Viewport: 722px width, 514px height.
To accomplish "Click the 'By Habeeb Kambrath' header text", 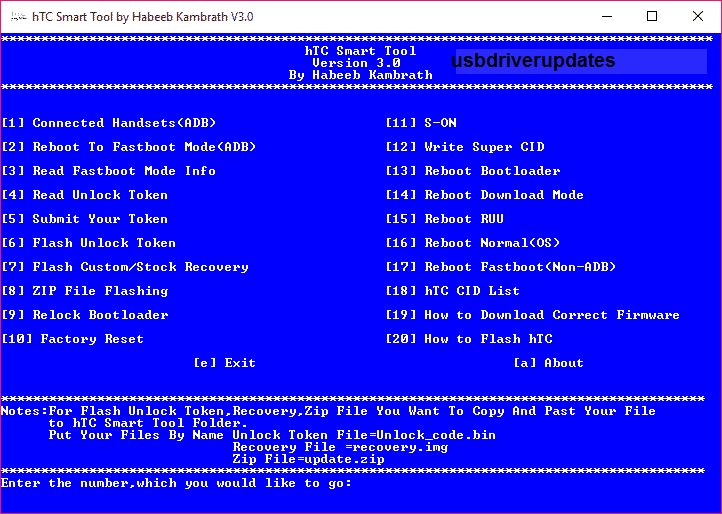I will click(x=361, y=75).
